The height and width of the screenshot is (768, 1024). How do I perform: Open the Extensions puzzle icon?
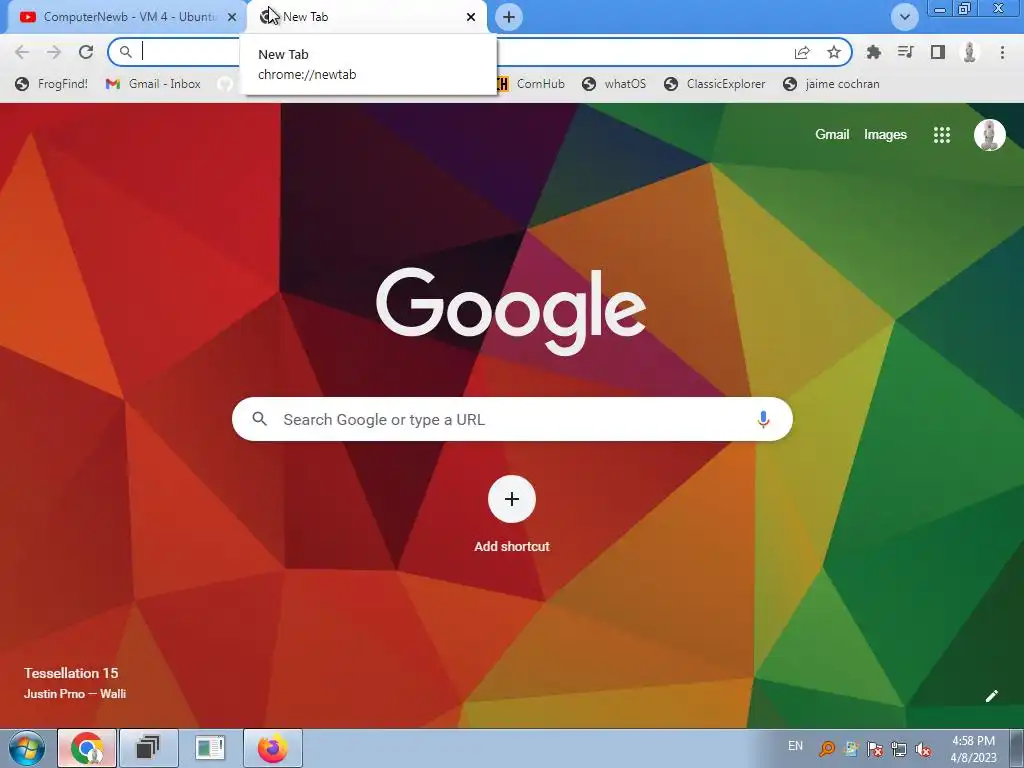coord(873,52)
